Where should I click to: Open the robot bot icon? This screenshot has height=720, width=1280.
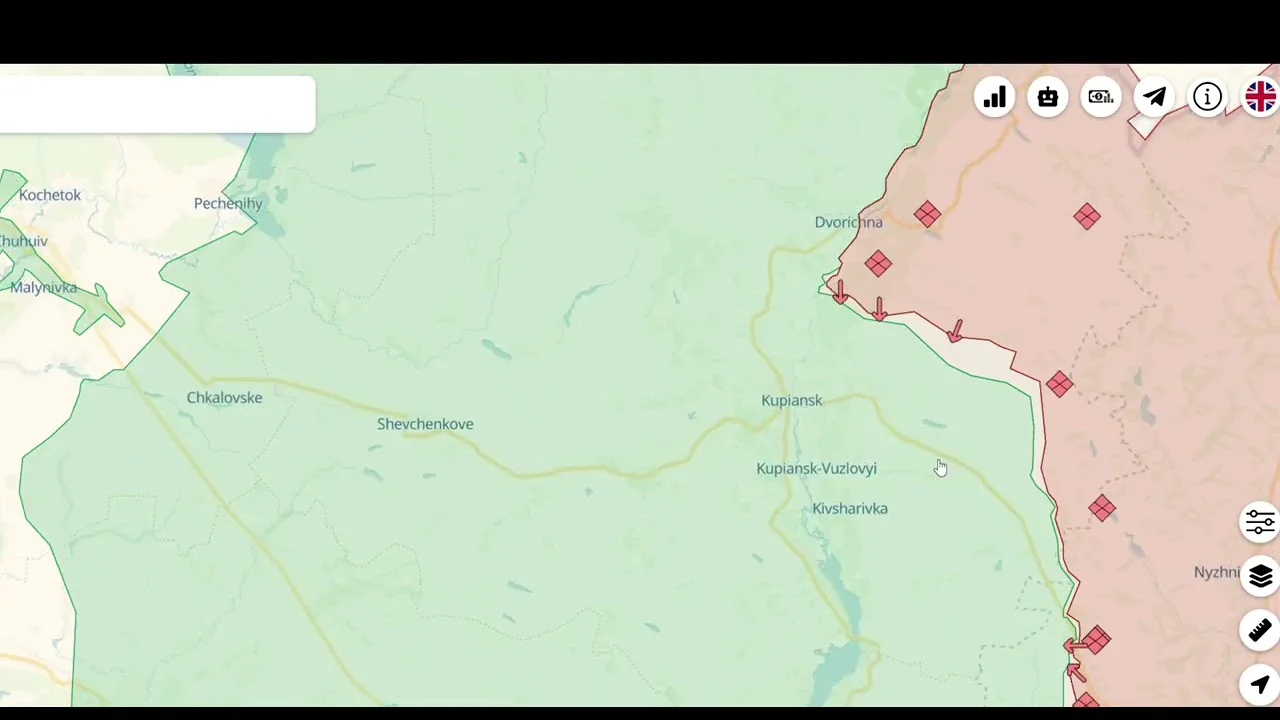click(1048, 97)
